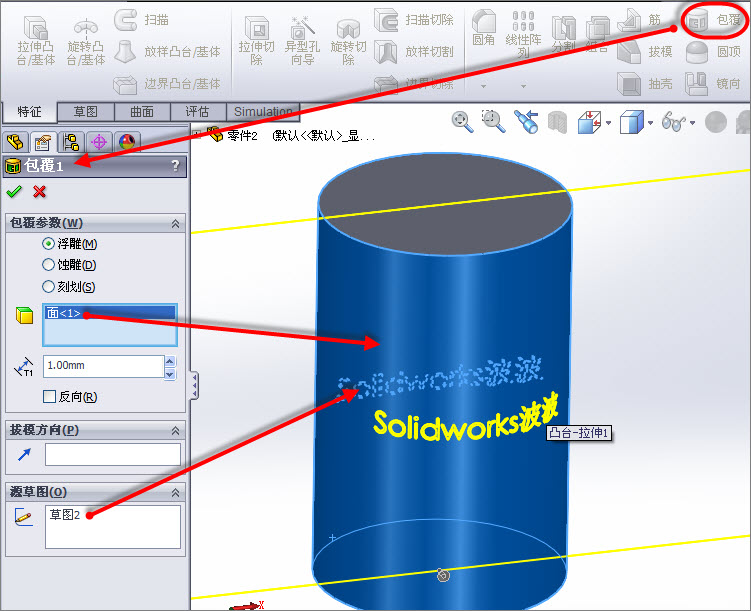Click the Mirror (镜向) feature

(x=713, y=84)
